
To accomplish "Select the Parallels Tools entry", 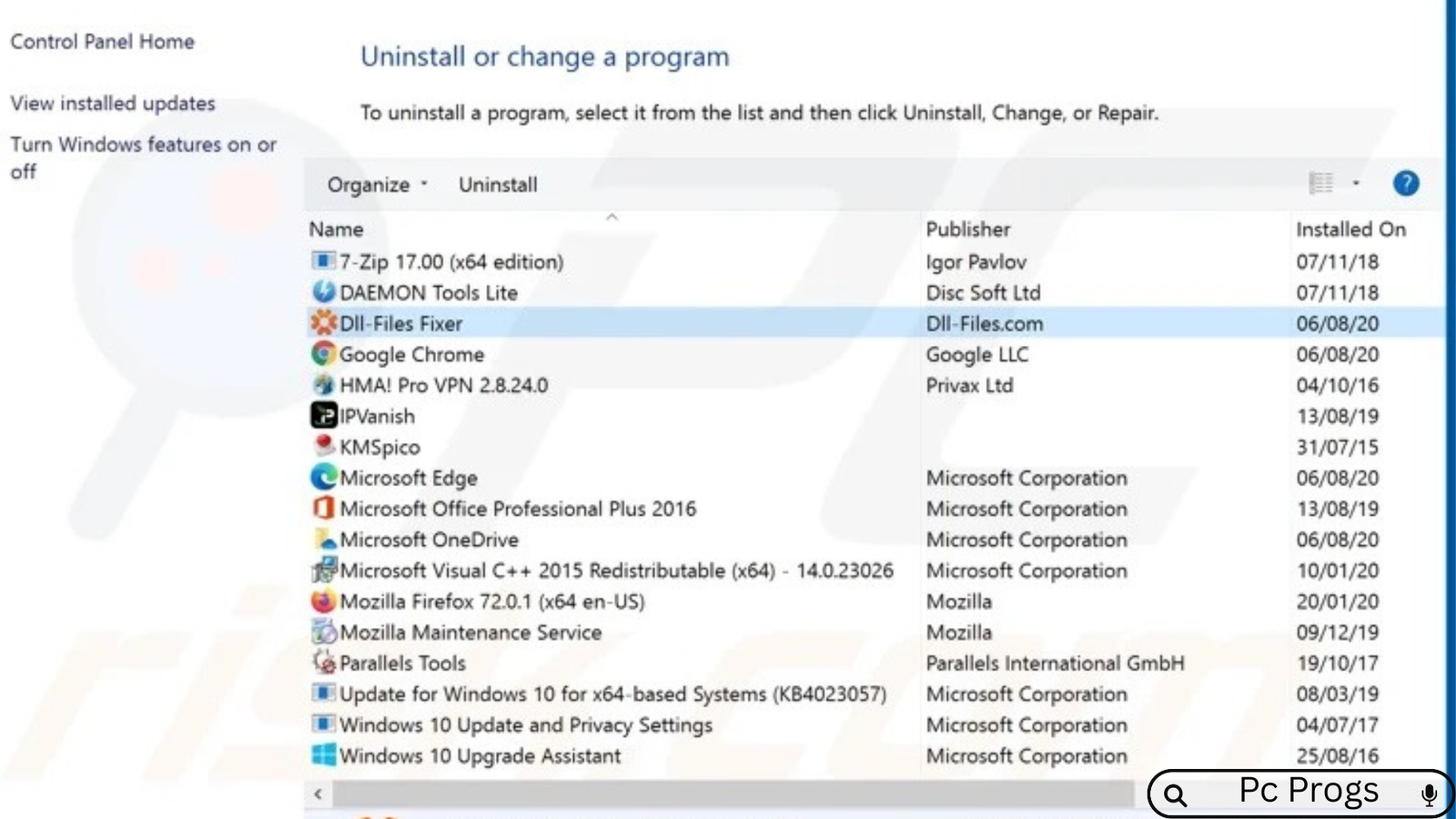I will pyautogui.click(x=874, y=662).
